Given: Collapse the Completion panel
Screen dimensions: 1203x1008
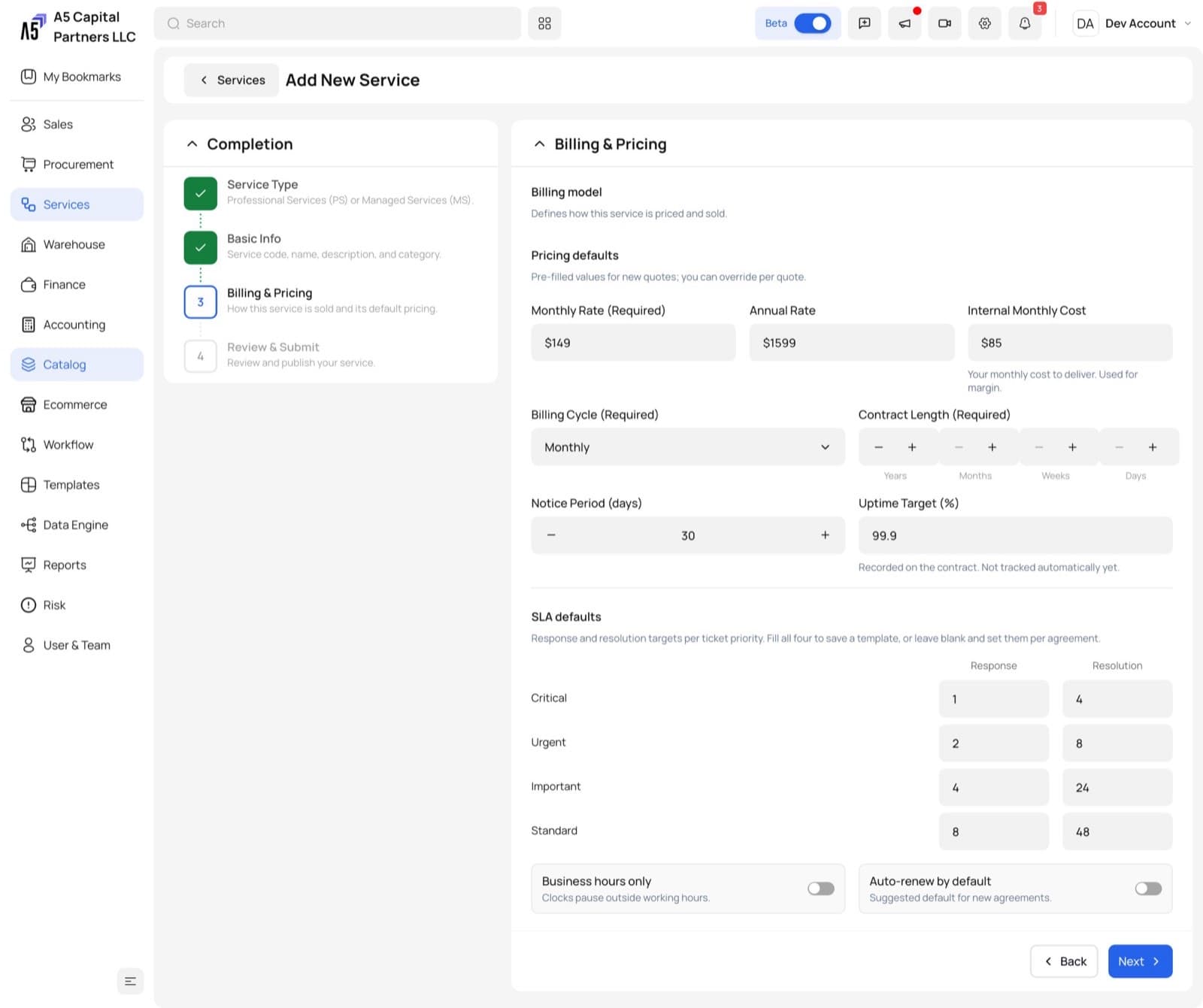Looking at the screenshot, I should tap(192, 144).
